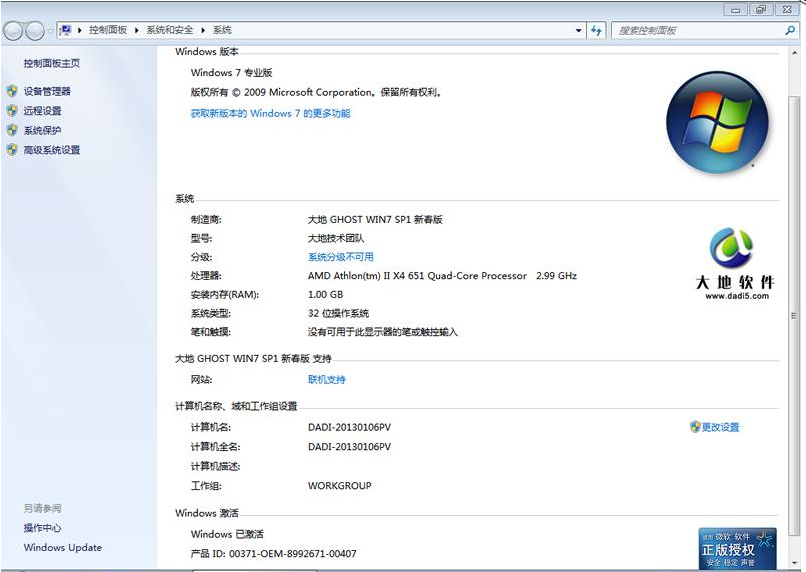Viewport: 806px width, 572px height.
Task: Click the back navigation arrow button
Action: [x=14, y=31]
